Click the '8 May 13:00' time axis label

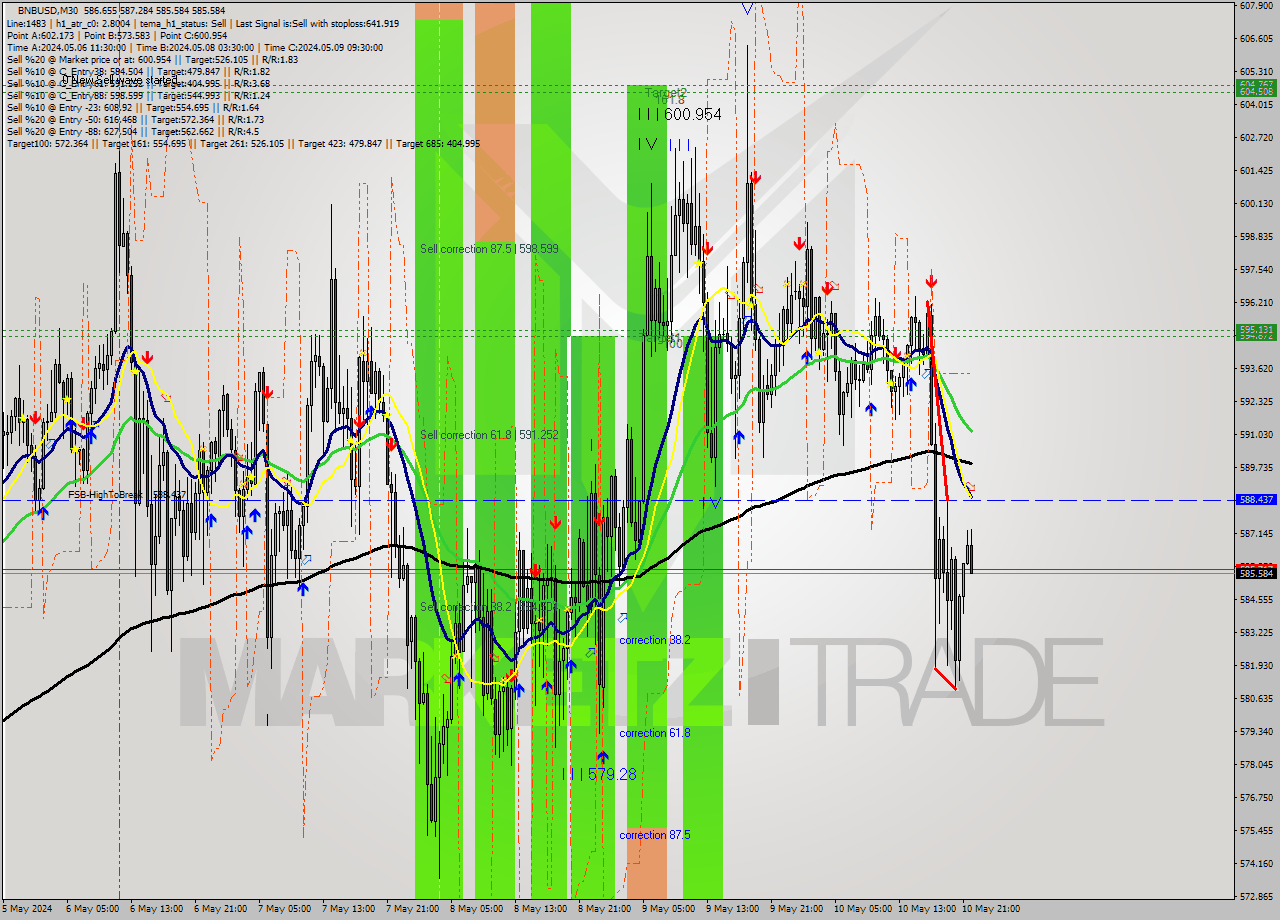point(542,909)
